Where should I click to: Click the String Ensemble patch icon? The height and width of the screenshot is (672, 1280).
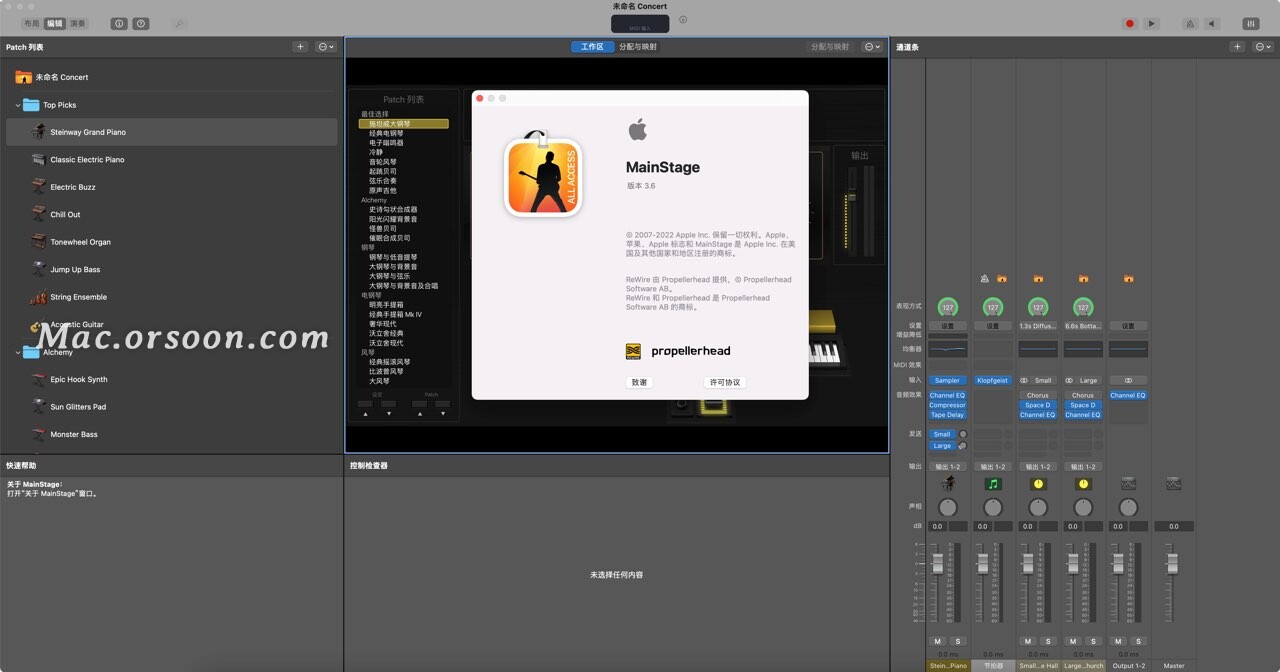[x=38, y=297]
